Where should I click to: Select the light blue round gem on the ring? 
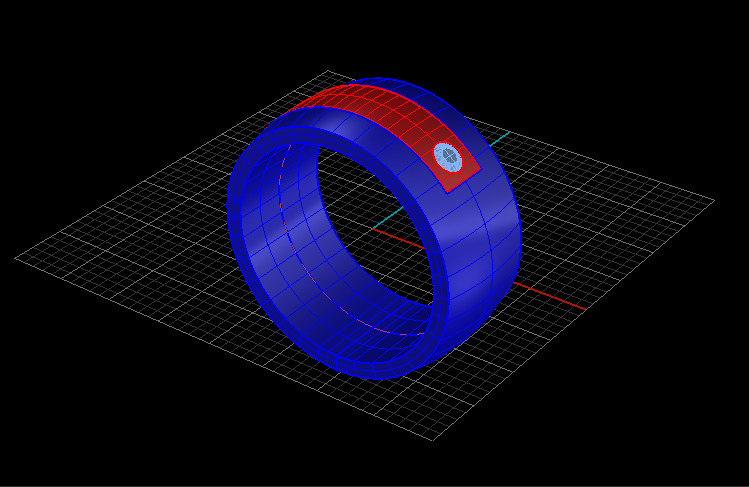tap(448, 157)
